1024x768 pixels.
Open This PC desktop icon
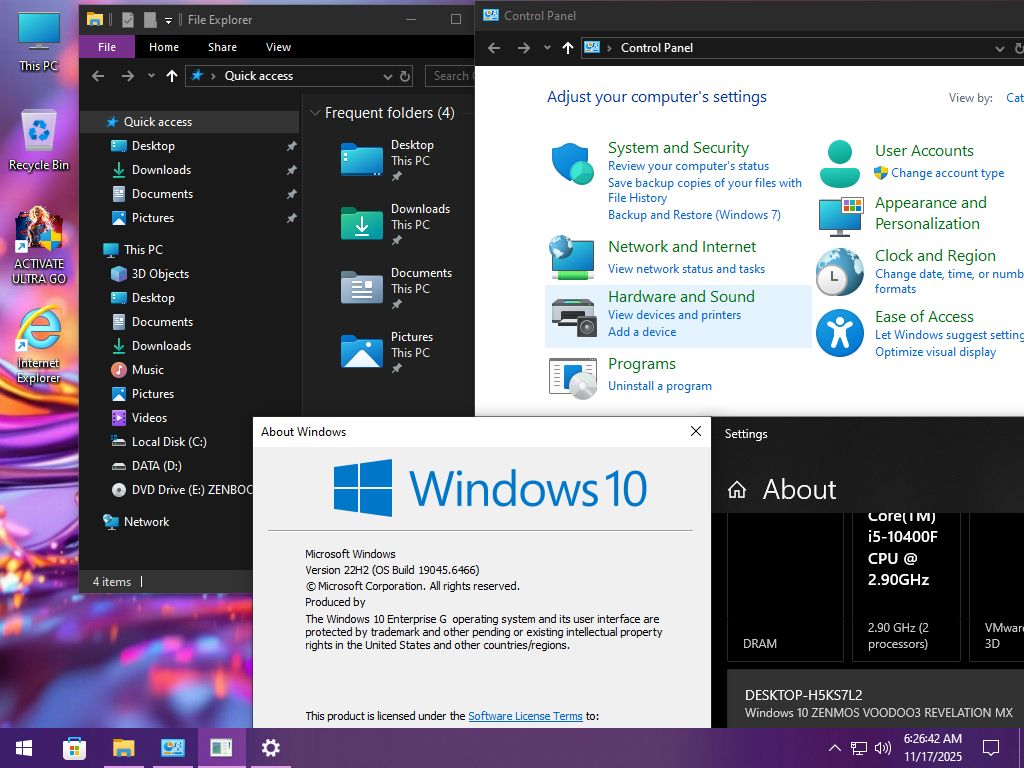coord(39,40)
